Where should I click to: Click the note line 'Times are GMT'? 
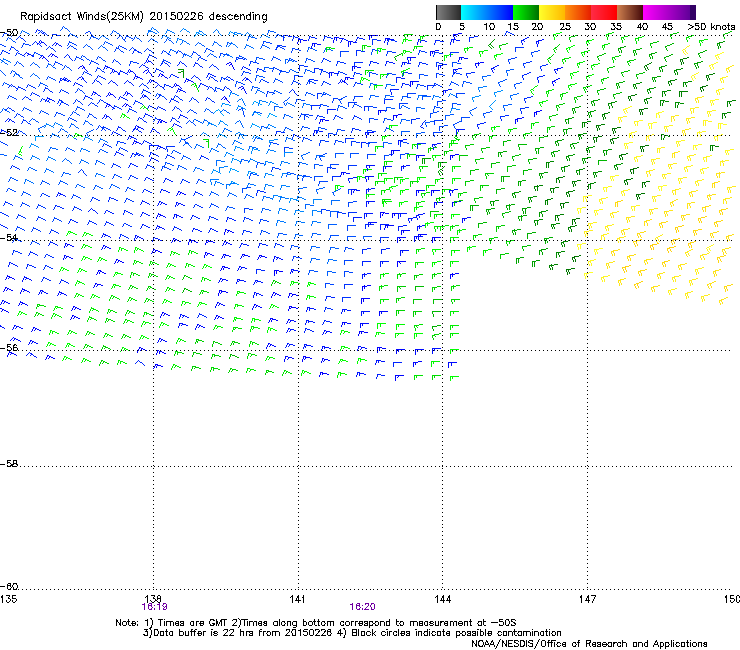click(193, 623)
